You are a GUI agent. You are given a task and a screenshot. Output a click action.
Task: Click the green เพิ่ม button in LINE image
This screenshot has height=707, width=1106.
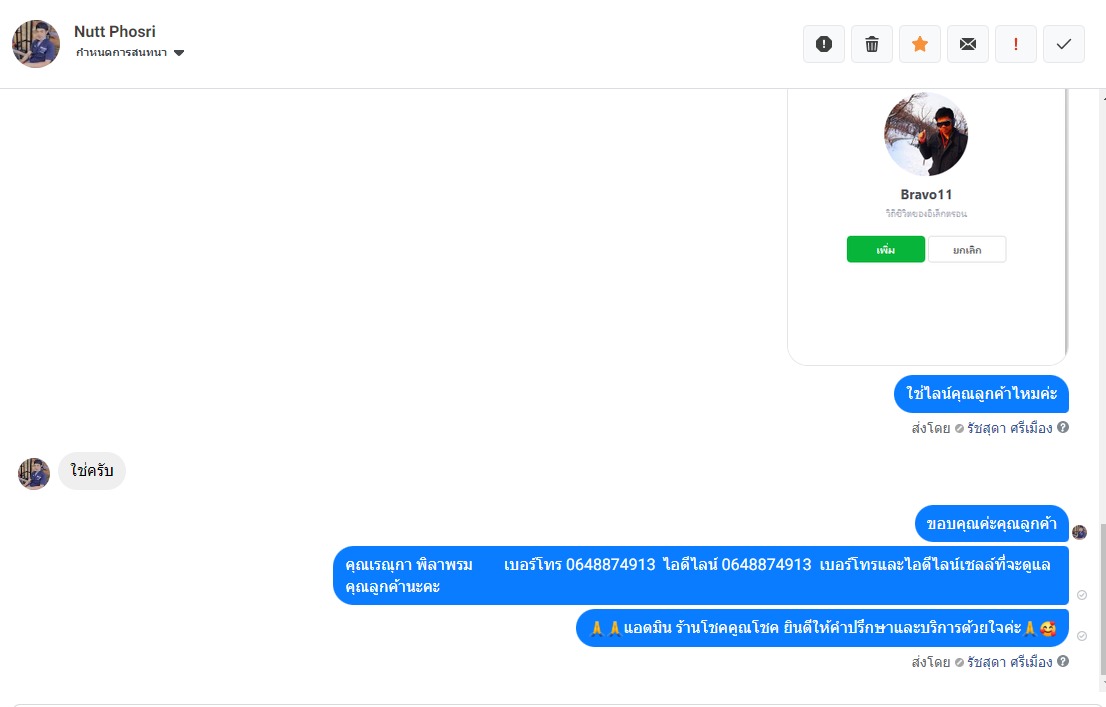(x=886, y=249)
